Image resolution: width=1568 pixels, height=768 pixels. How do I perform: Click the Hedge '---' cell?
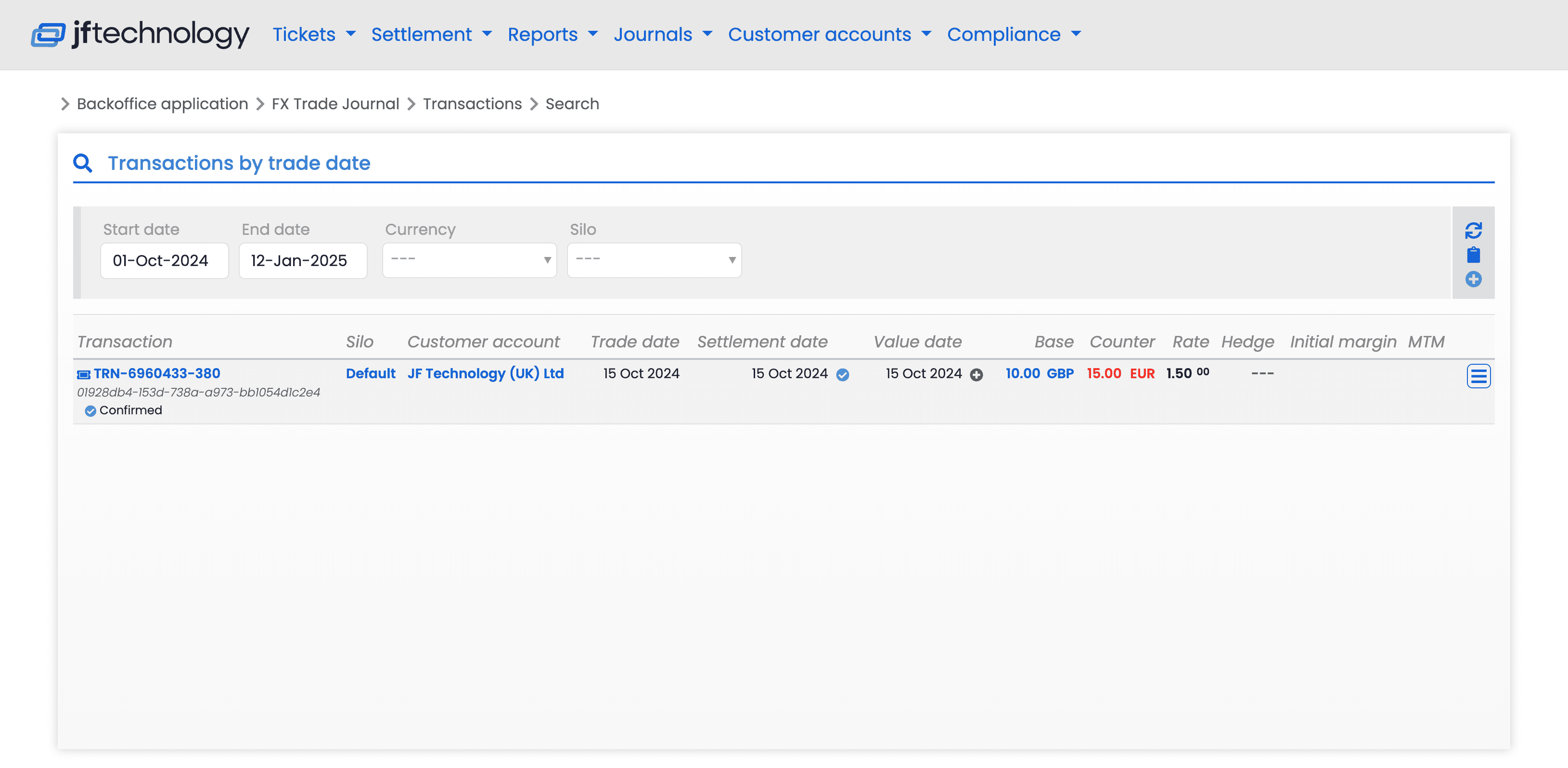(x=1262, y=373)
